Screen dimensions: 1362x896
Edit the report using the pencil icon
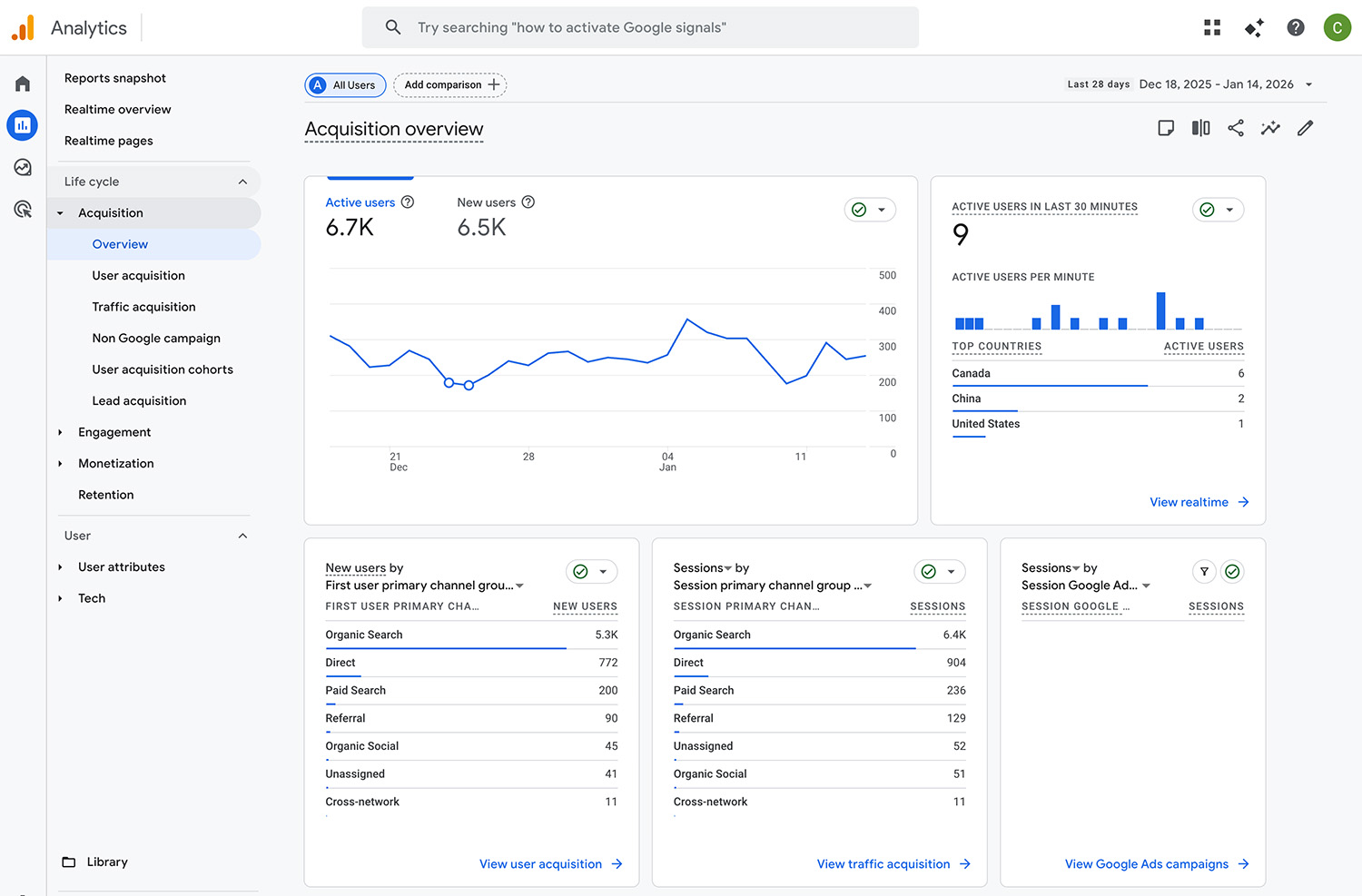point(1305,128)
